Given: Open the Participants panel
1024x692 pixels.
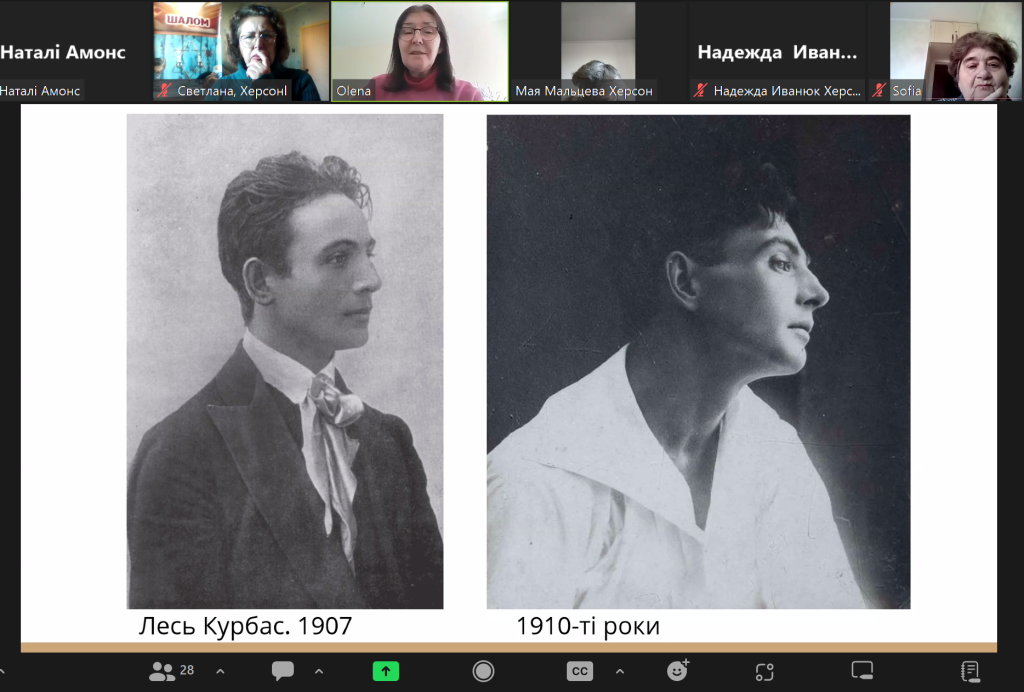Looking at the screenshot, I should coord(171,671).
